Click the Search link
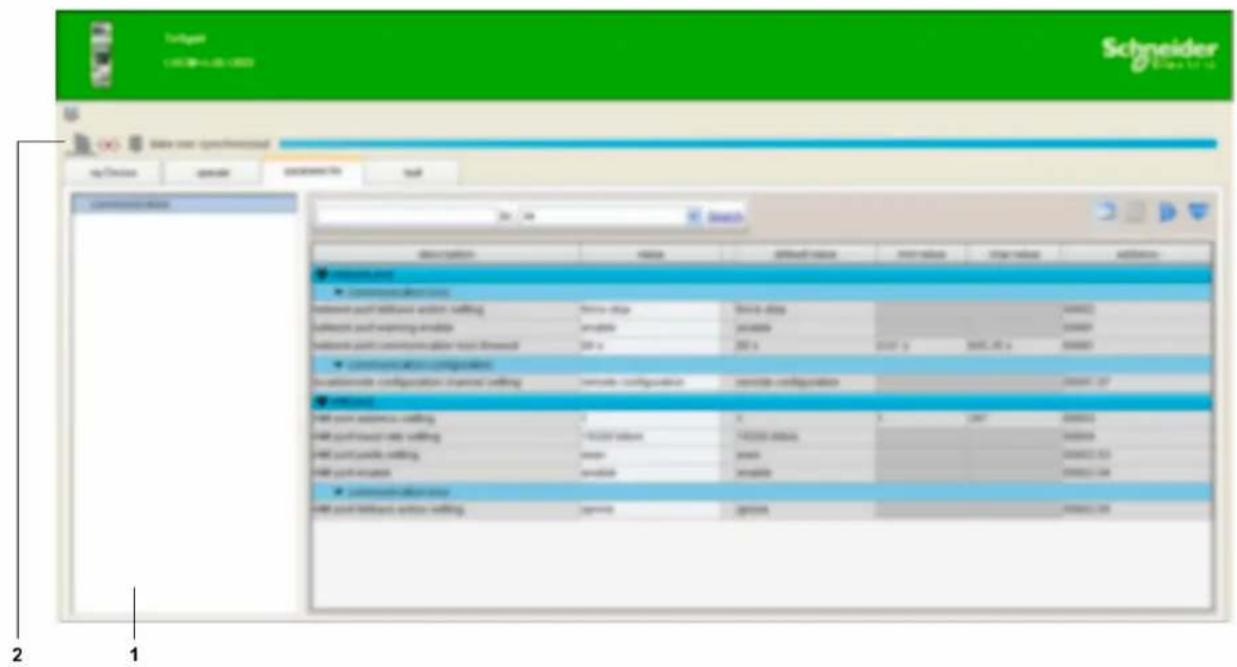 pyautogui.click(x=726, y=215)
